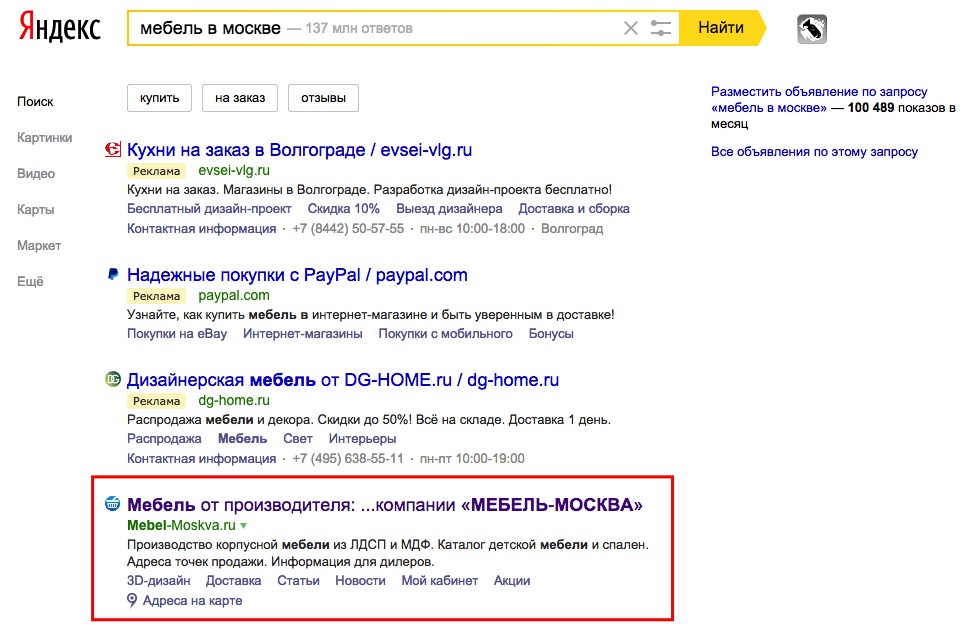This screenshot has width=973, height=625.
Task: Click the user avatar icon
Action: pyautogui.click(x=812, y=29)
